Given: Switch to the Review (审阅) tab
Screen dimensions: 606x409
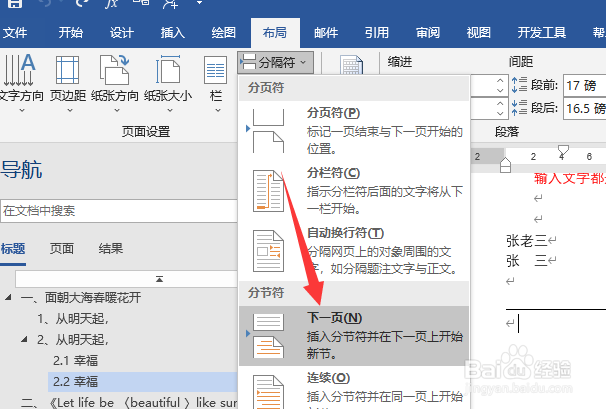Looking at the screenshot, I should (x=428, y=33).
